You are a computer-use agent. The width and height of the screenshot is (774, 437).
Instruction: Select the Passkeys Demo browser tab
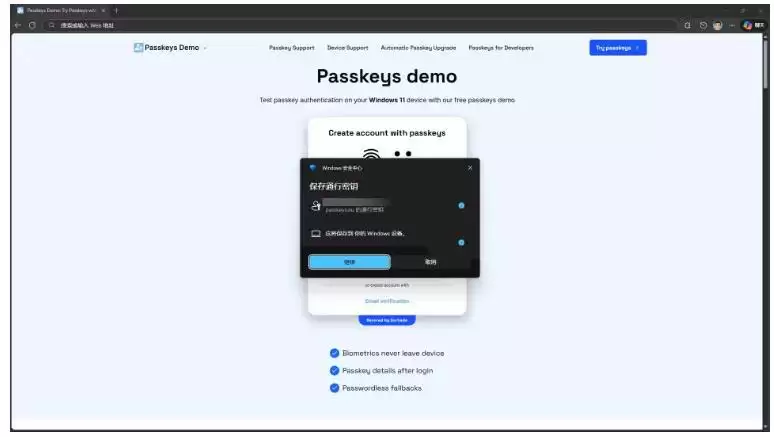(59, 10)
